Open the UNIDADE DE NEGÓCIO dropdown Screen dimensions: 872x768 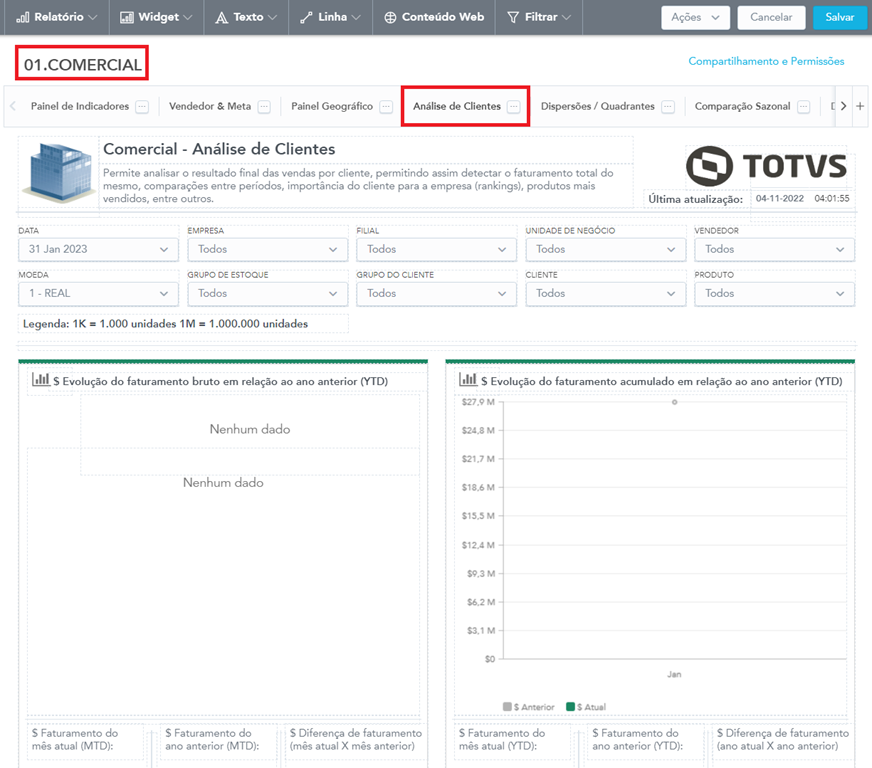(x=606, y=250)
